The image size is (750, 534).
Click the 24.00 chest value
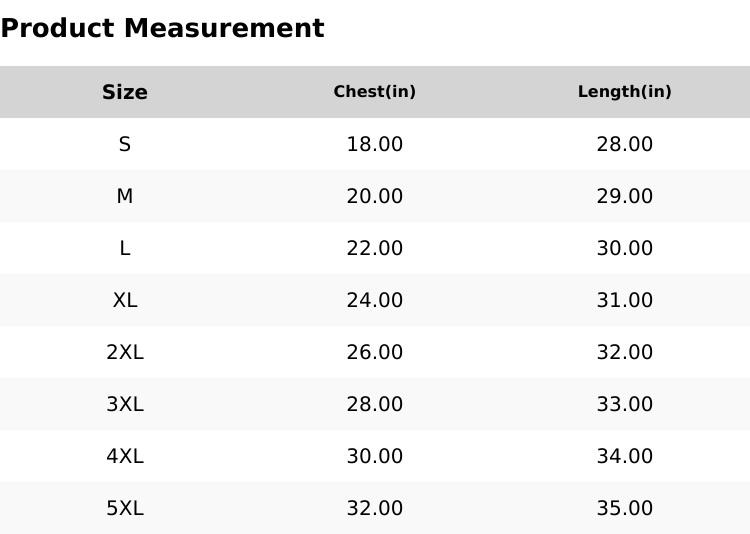375,300
